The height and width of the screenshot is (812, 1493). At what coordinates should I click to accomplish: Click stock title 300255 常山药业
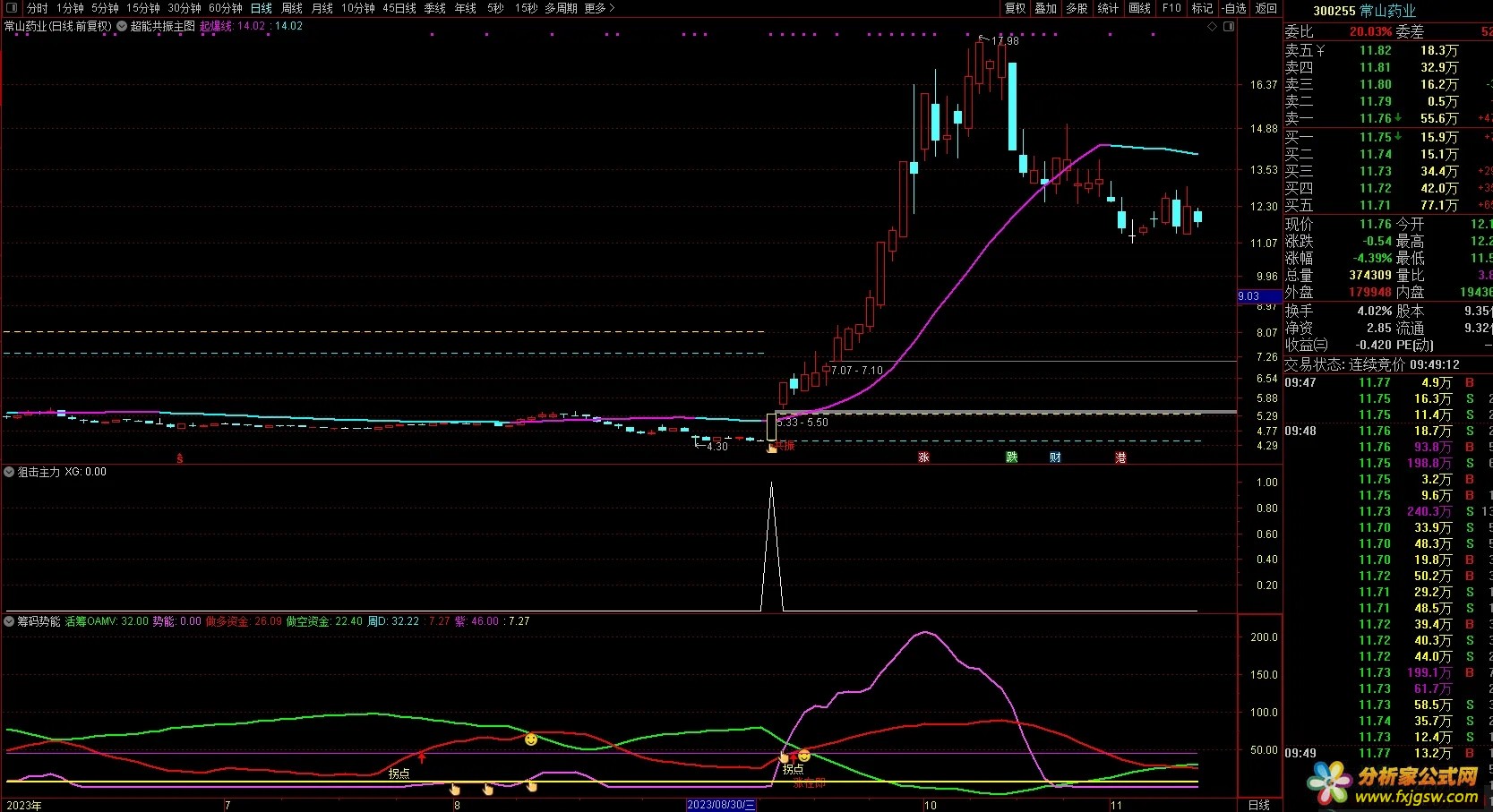pyautogui.click(x=1365, y=11)
